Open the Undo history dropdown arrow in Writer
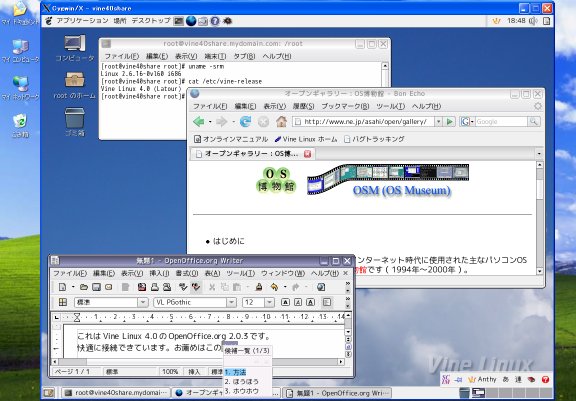The width and height of the screenshot is (576, 401). coord(285,287)
